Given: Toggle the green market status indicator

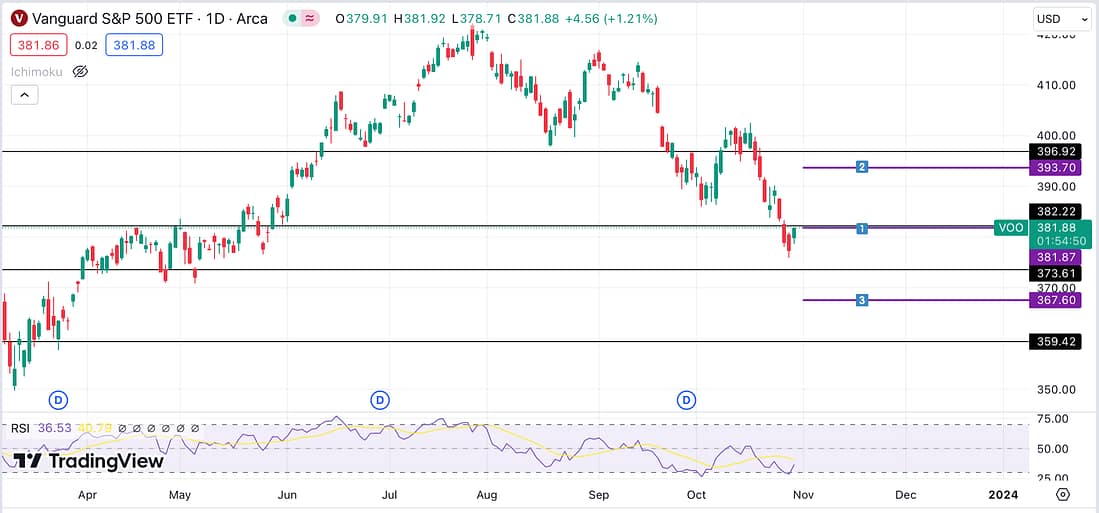Looking at the screenshot, I should (290, 19).
